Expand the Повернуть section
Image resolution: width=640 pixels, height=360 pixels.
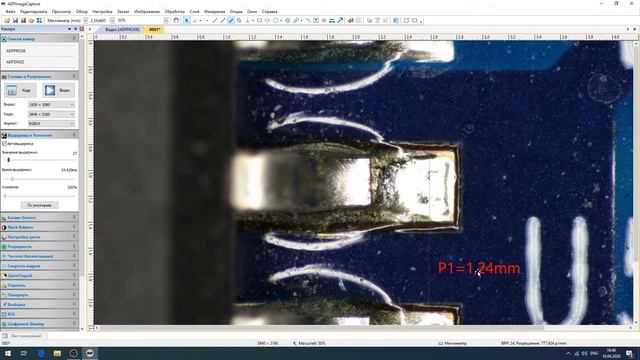[39, 295]
